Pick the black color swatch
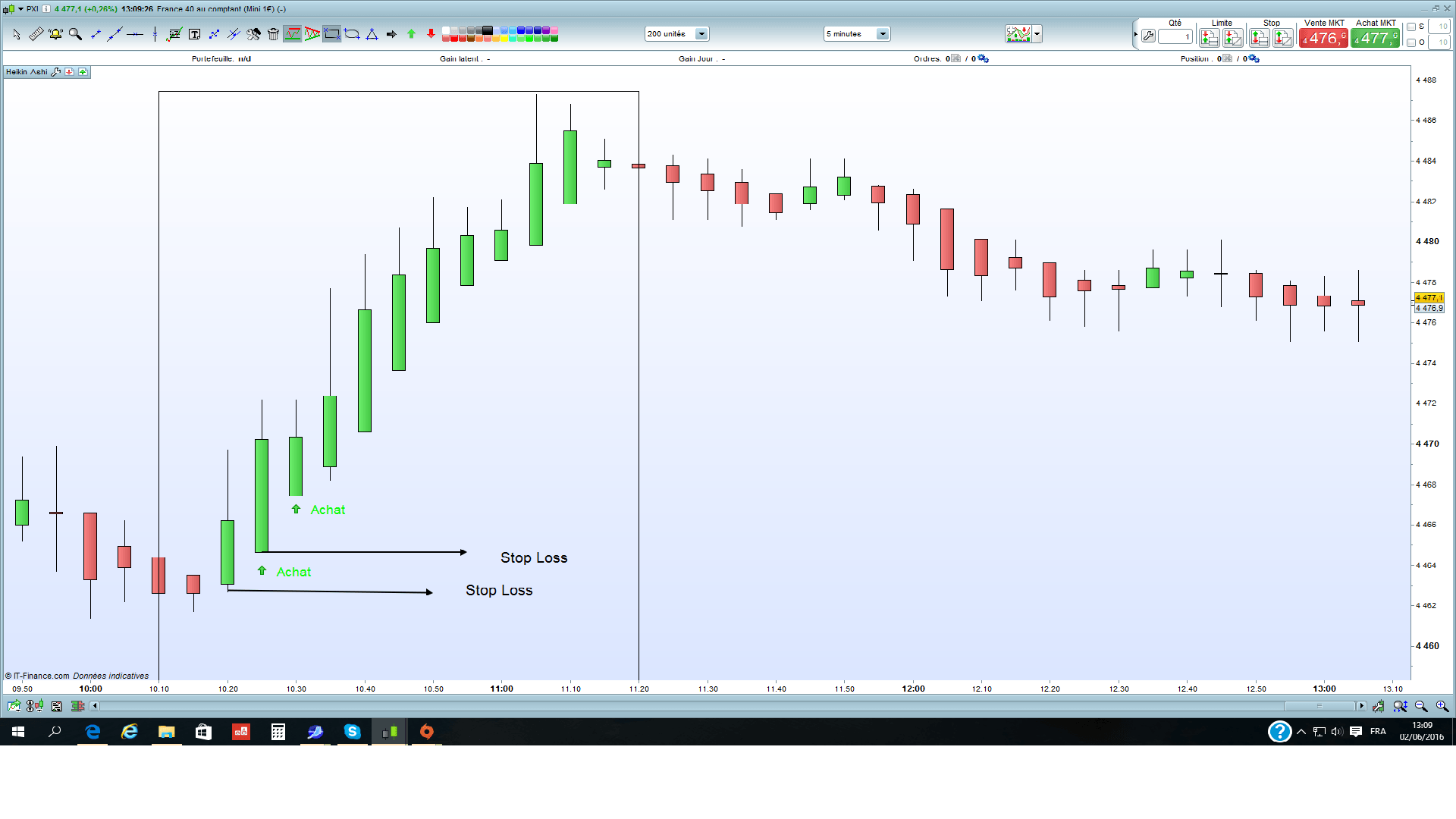 [488, 30]
